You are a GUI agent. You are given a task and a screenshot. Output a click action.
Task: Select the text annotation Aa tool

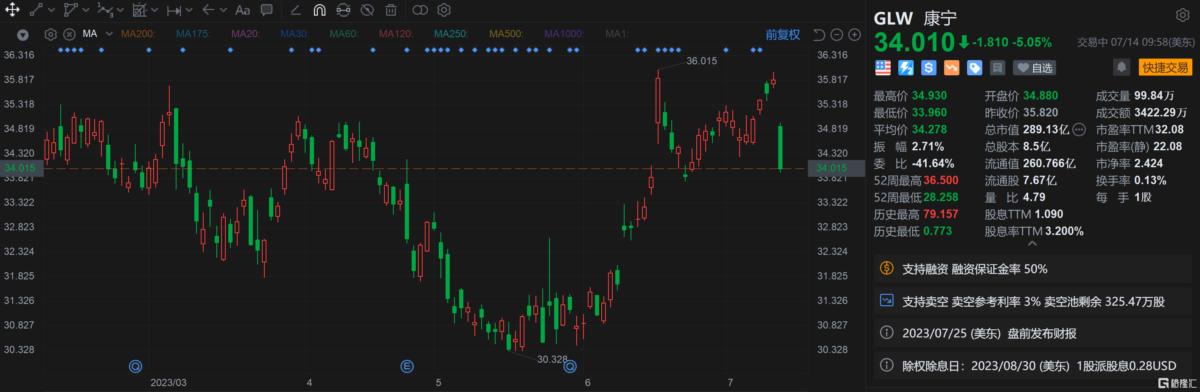pyautogui.click(x=243, y=11)
